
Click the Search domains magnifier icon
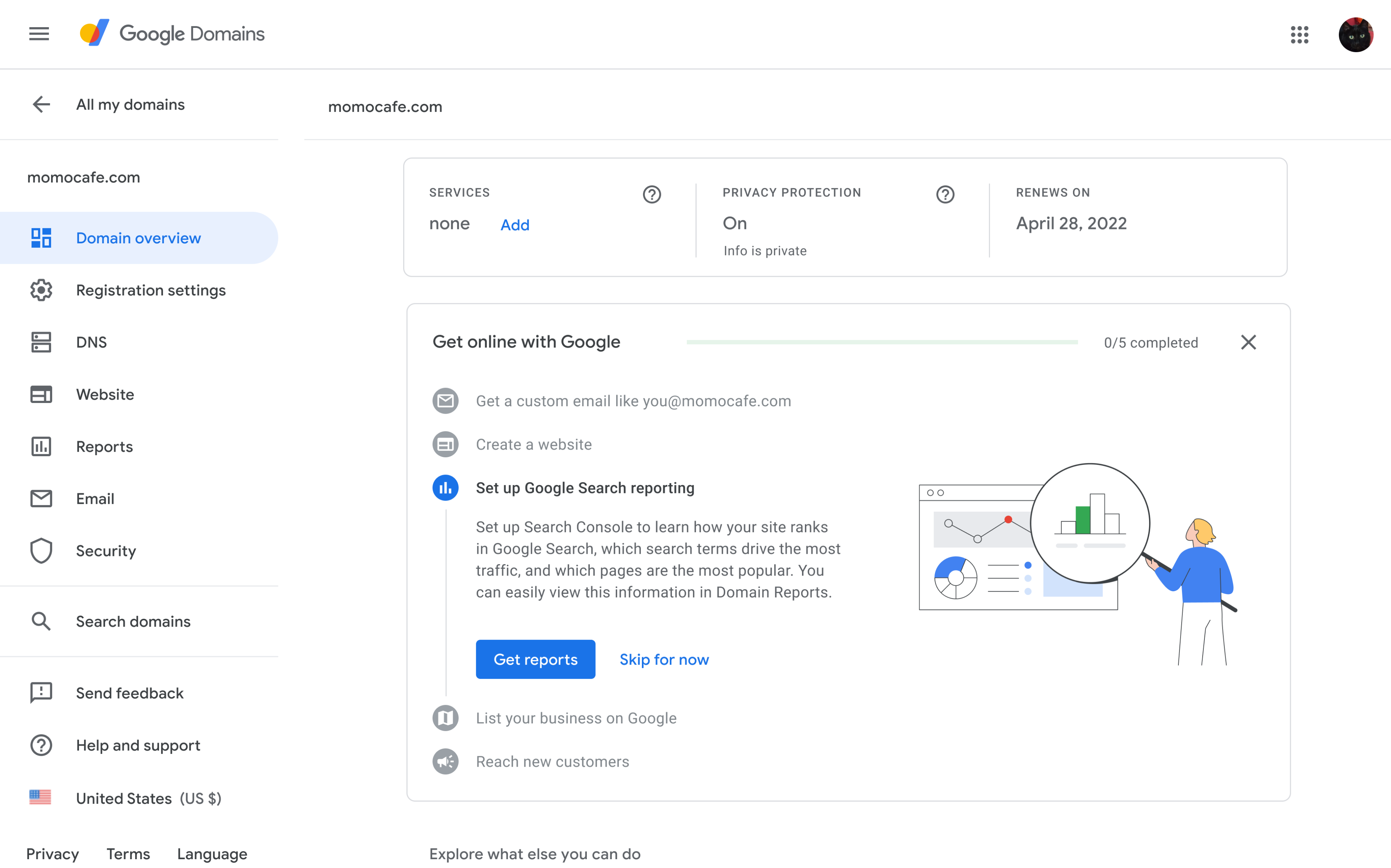(41, 621)
